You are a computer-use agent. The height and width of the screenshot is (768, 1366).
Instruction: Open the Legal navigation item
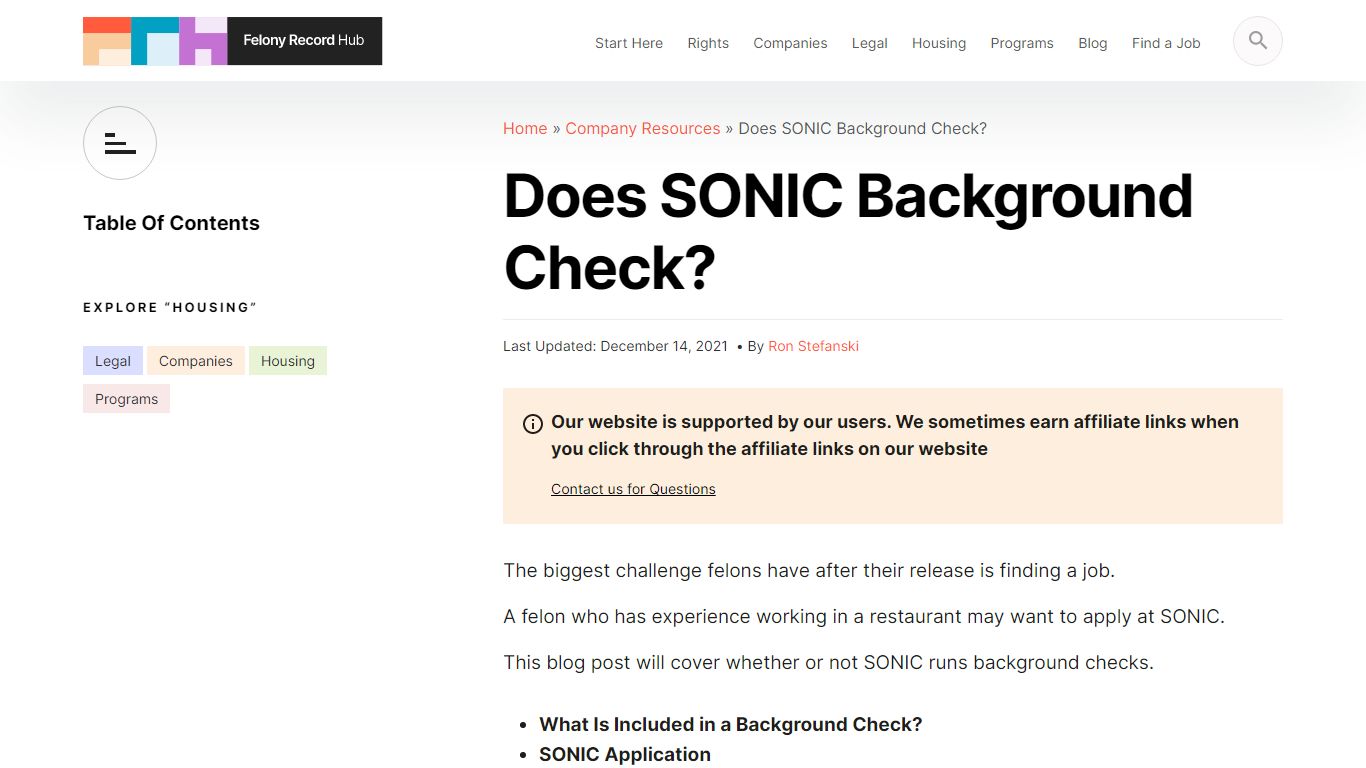coord(870,43)
